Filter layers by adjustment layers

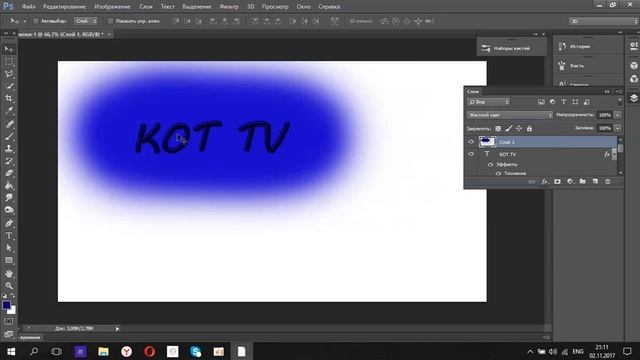point(552,102)
